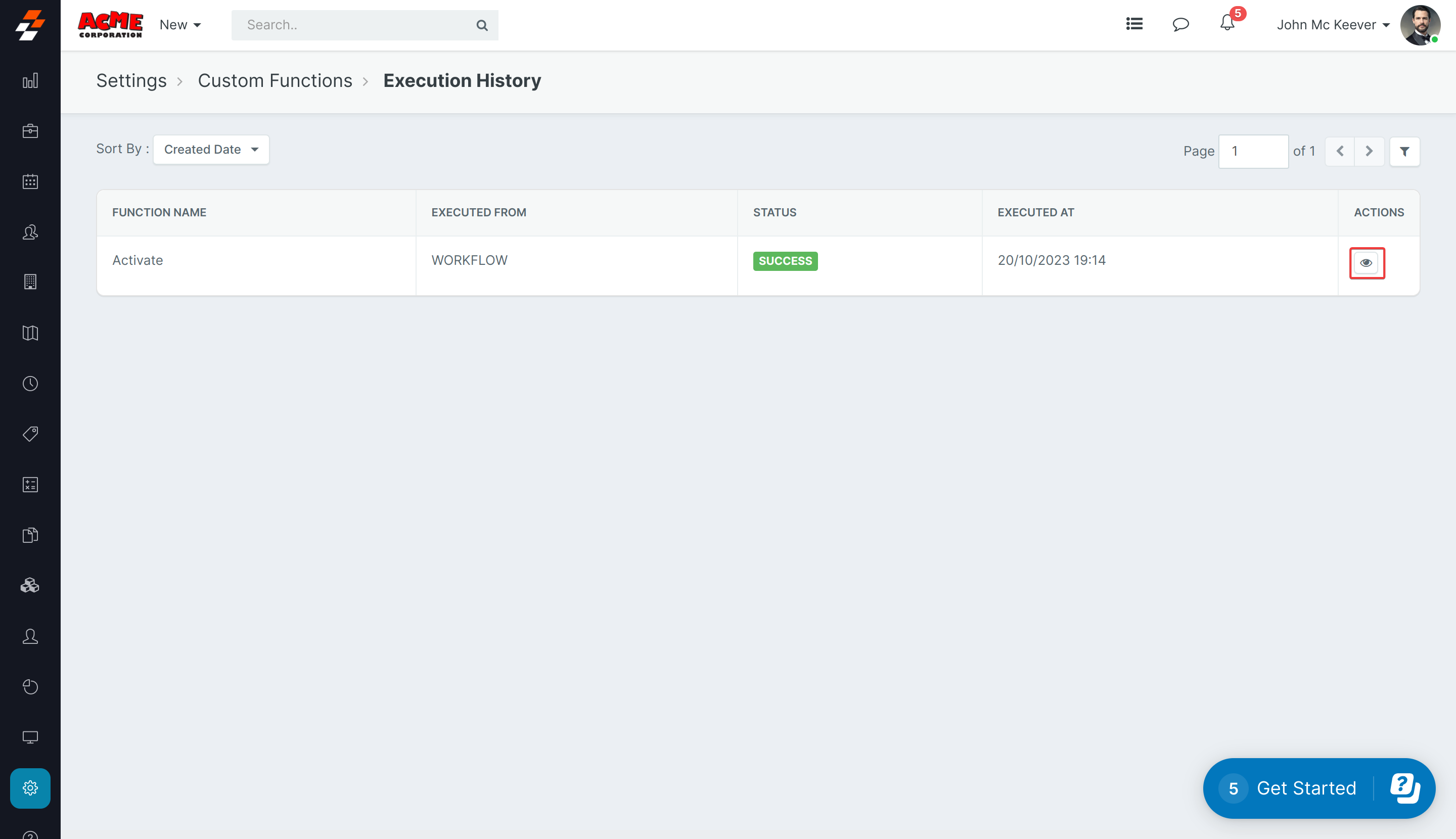Open the settings gear in the sidebar
Image resolution: width=1456 pixels, height=839 pixels.
click(x=30, y=788)
